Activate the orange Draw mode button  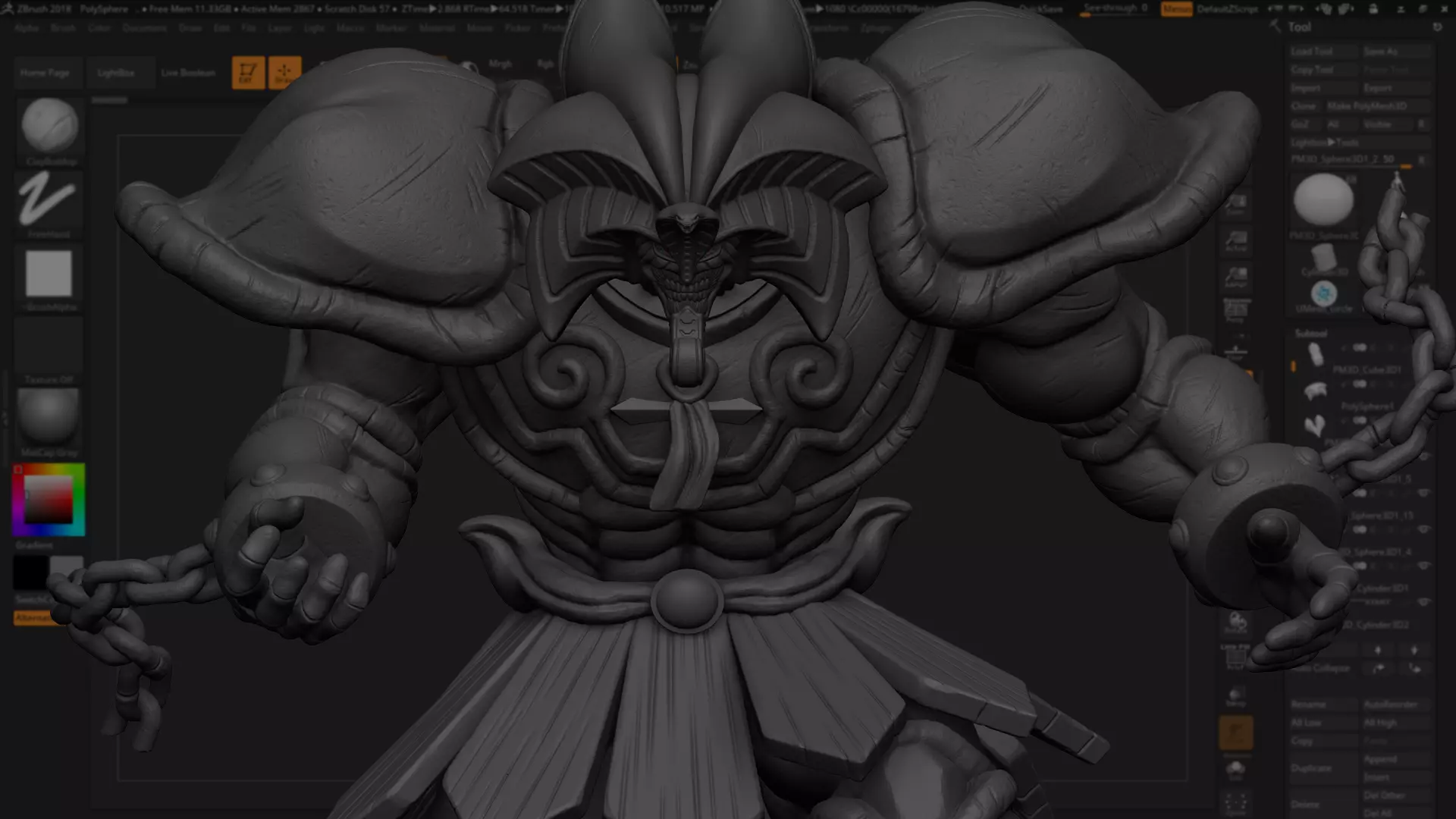click(285, 73)
